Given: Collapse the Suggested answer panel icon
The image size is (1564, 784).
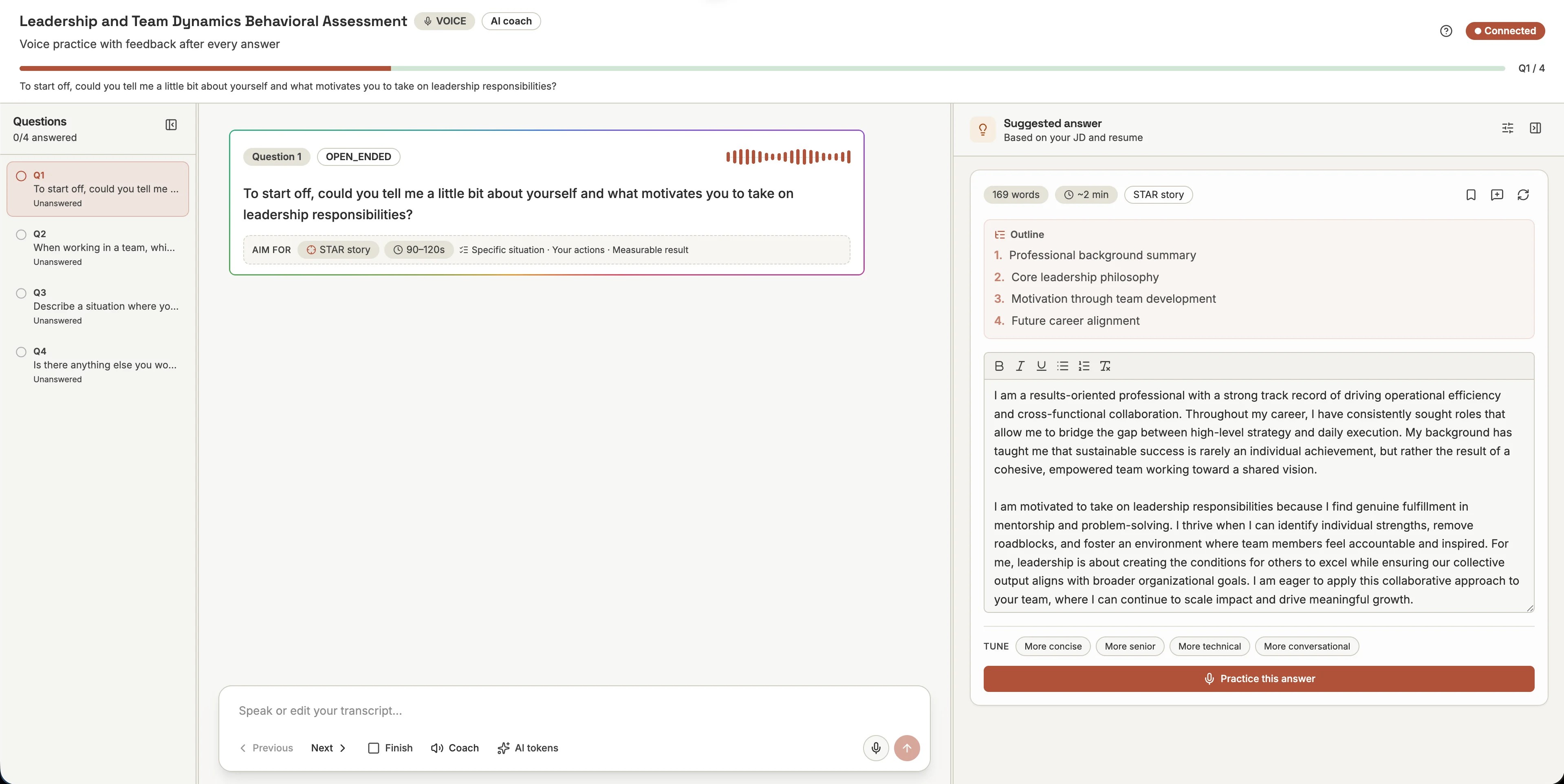Looking at the screenshot, I should [x=1535, y=128].
